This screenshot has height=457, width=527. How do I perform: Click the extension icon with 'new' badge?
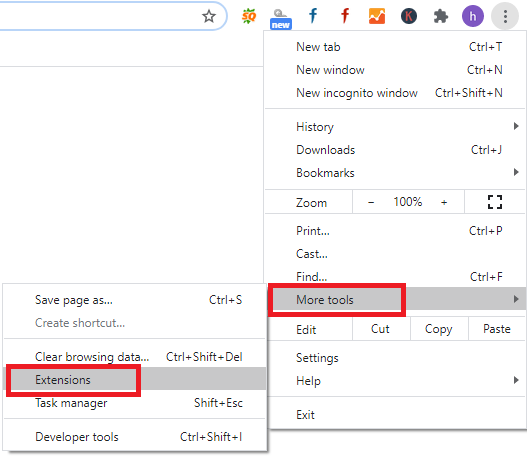click(x=281, y=18)
